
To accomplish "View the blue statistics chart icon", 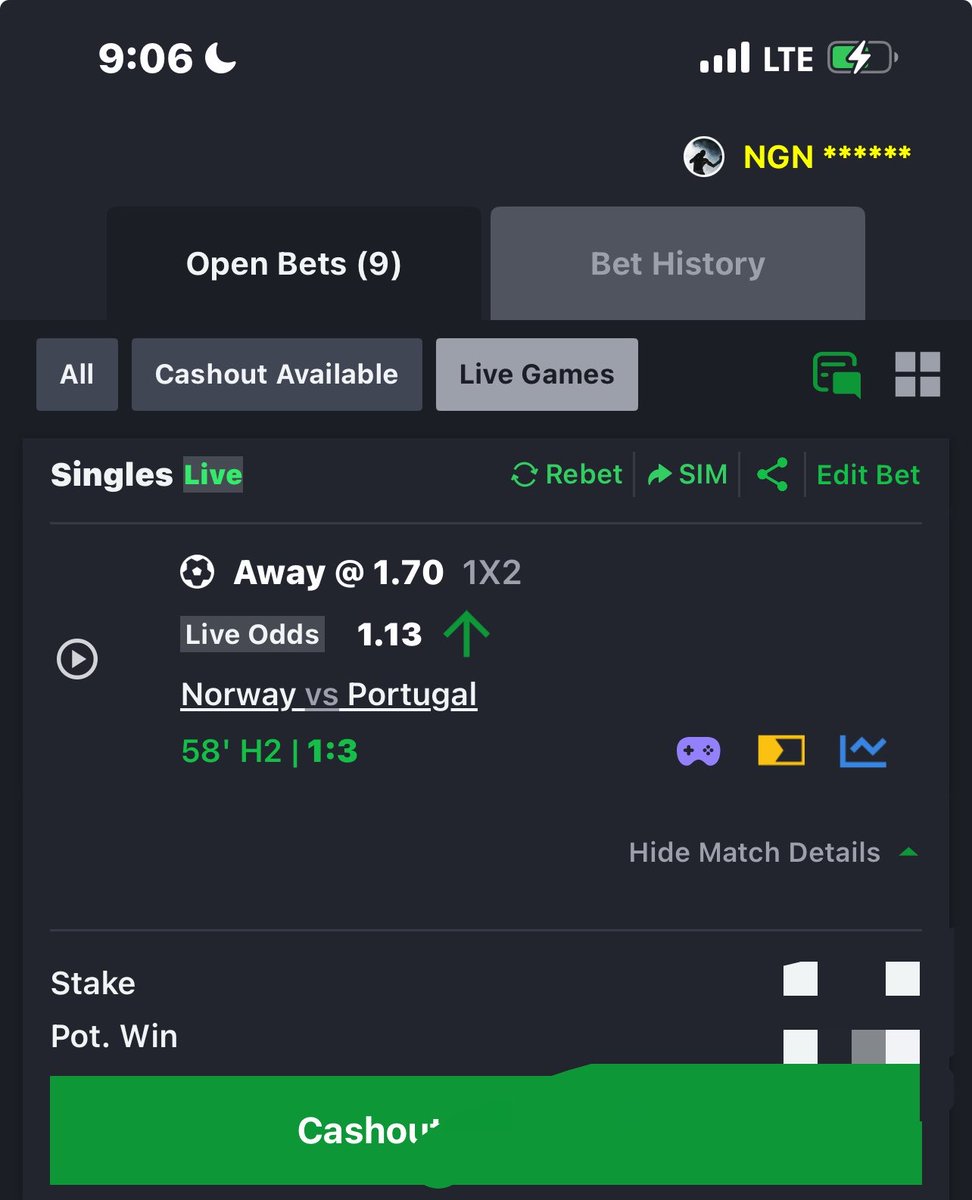I will (x=863, y=750).
